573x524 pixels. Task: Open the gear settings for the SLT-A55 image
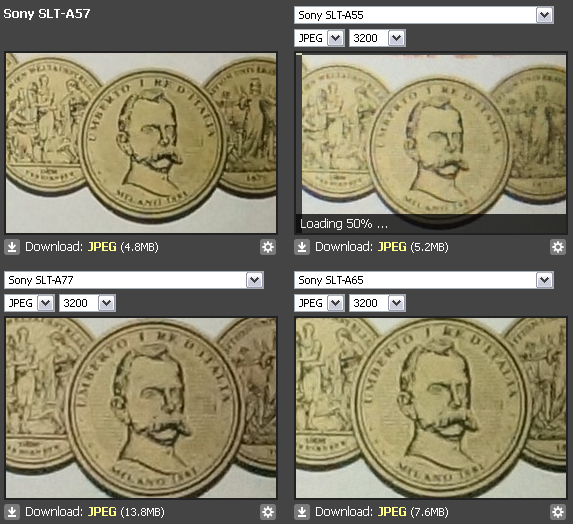click(x=558, y=247)
